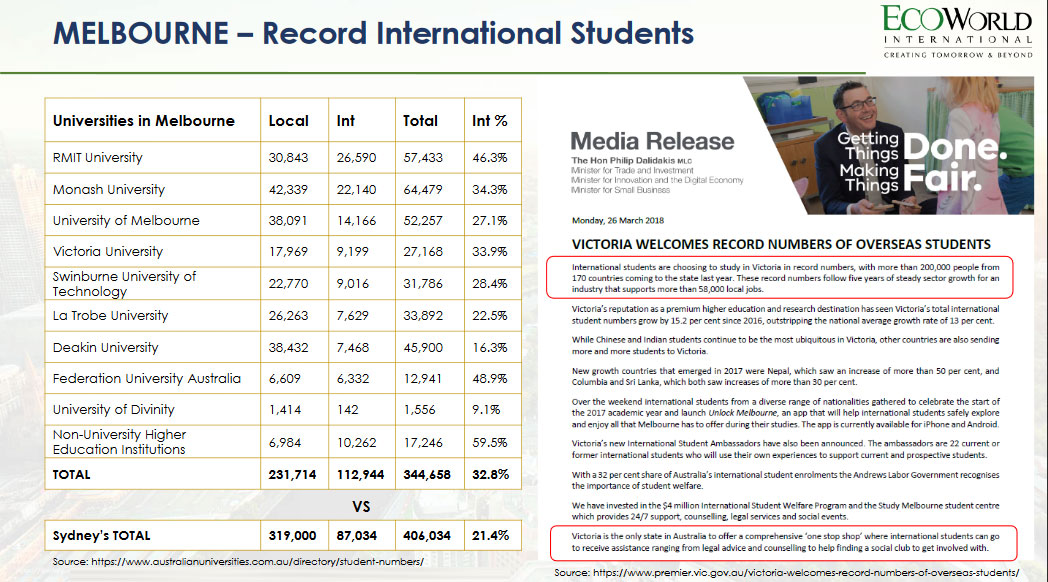Click Victoria University's percentage 33.9%
The image size is (1048, 582).
pyautogui.click(x=490, y=252)
